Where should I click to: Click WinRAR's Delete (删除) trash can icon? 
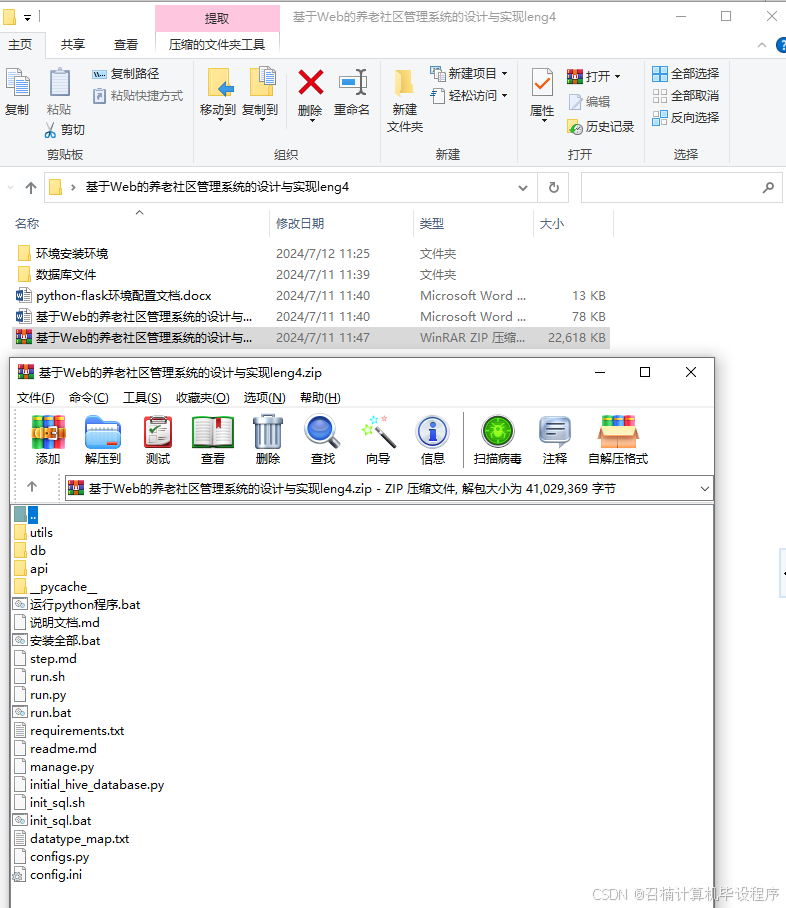click(268, 440)
